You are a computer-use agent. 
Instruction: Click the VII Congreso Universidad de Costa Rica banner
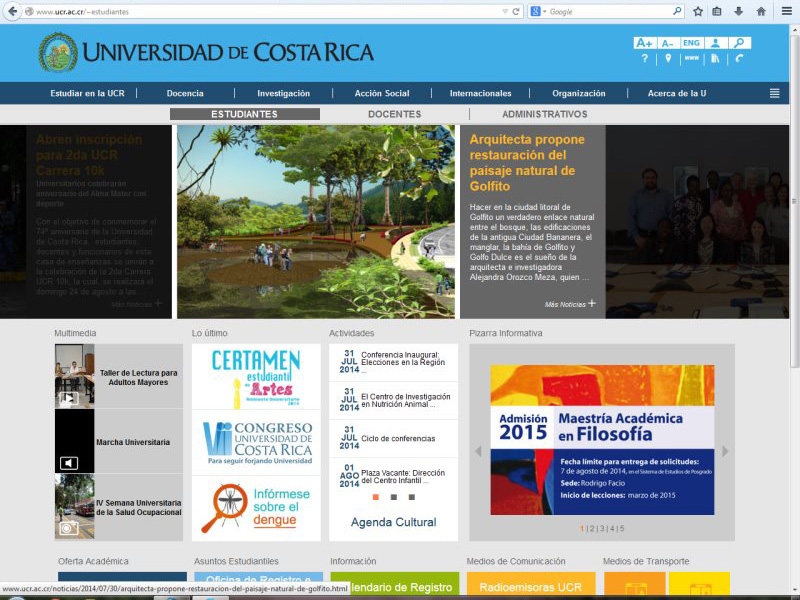(x=256, y=442)
